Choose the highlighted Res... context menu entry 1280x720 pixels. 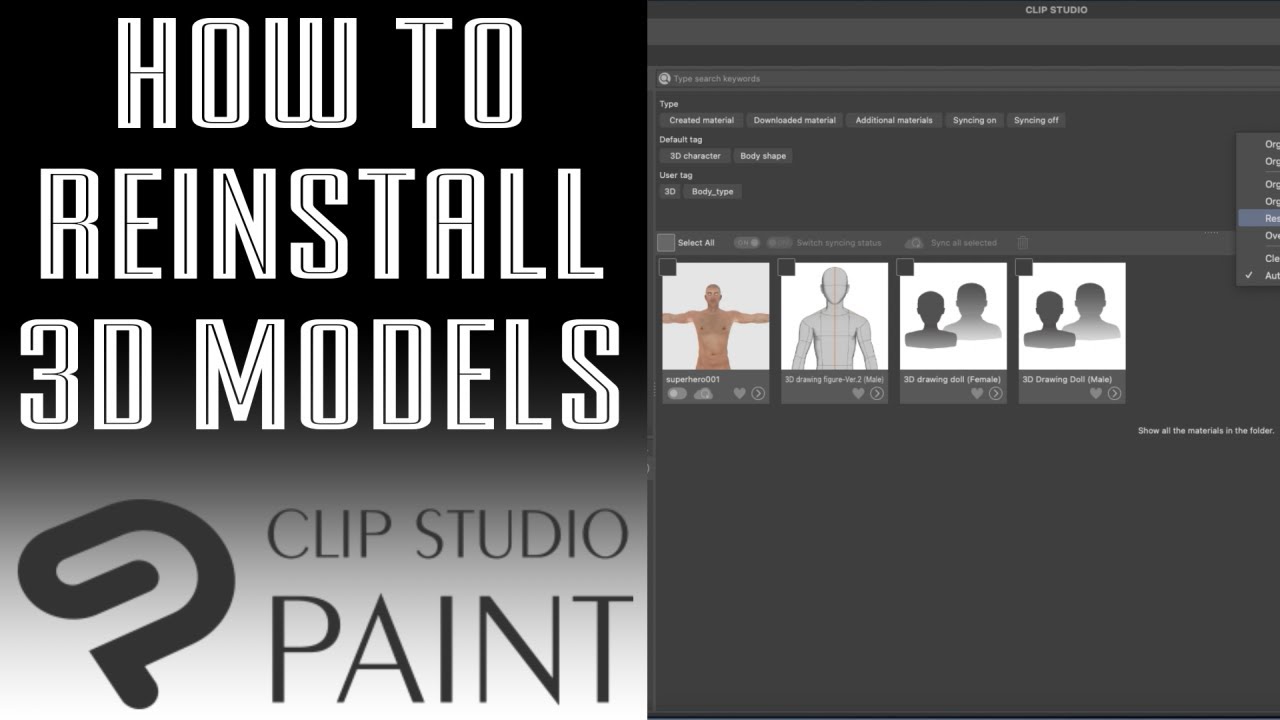click(x=1259, y=218)
